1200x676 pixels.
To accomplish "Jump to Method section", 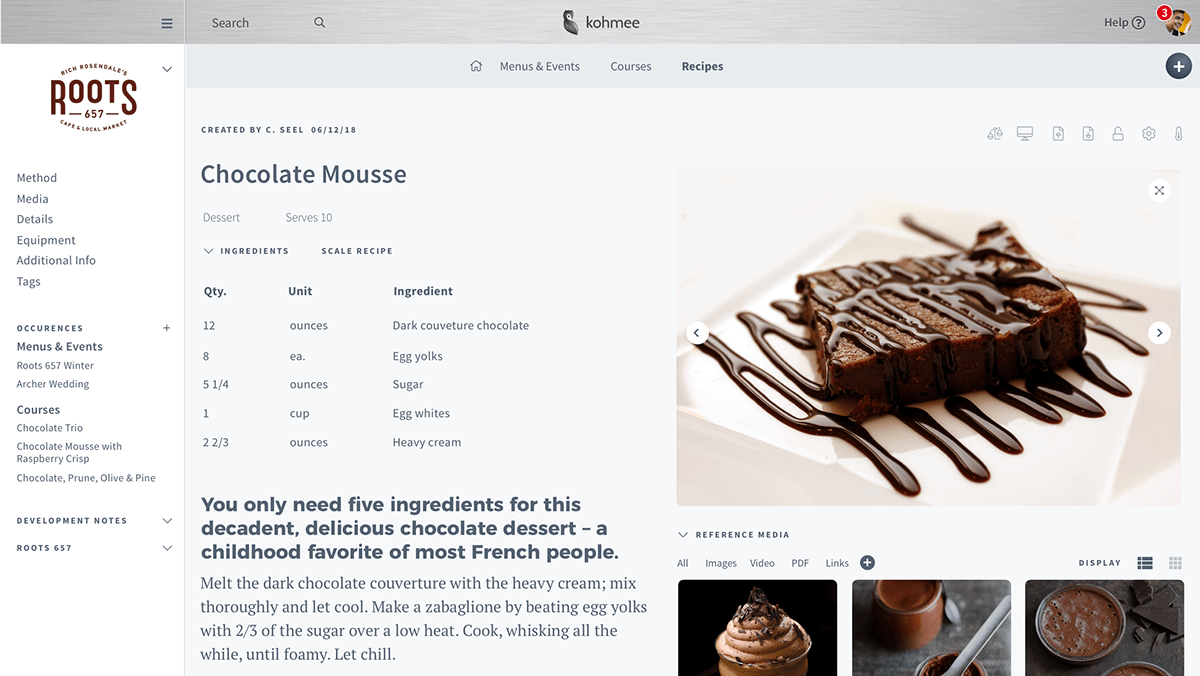I will [x=37, y=178].
